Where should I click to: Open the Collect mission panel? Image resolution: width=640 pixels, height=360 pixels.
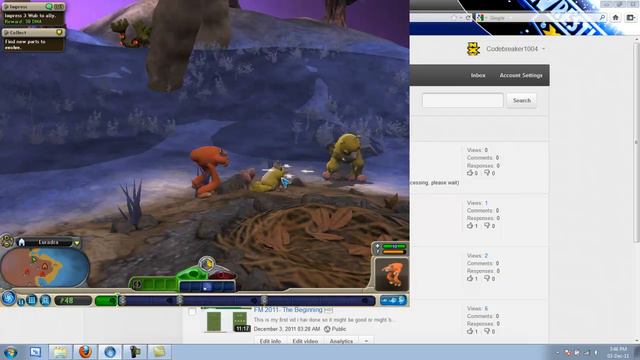tap(33, 40)
